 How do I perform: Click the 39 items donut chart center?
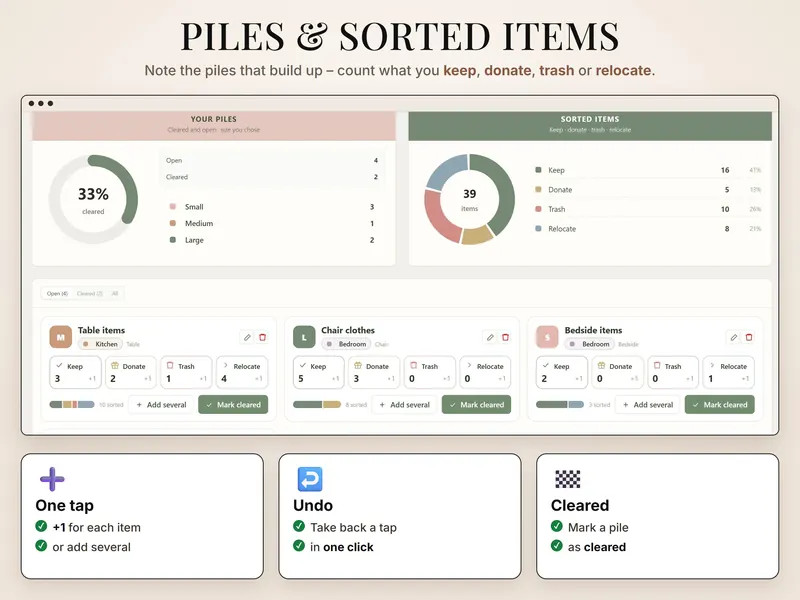pyautogui.click(x=469, y=199)
